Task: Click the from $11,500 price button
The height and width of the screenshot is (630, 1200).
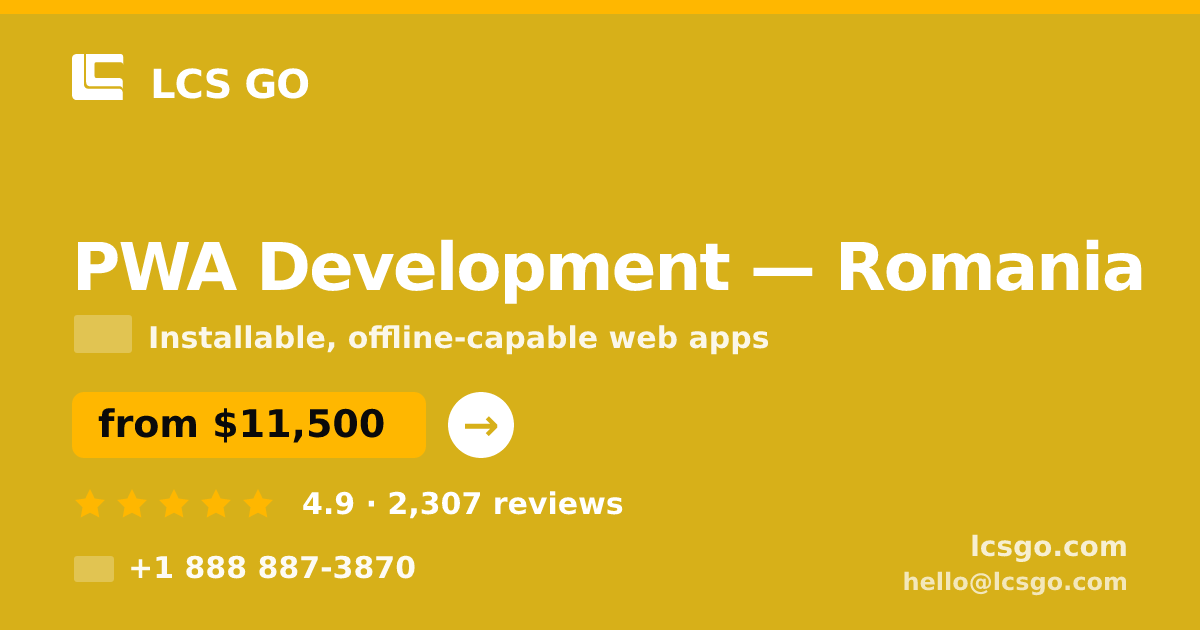Action: click(x=249, y=425)
